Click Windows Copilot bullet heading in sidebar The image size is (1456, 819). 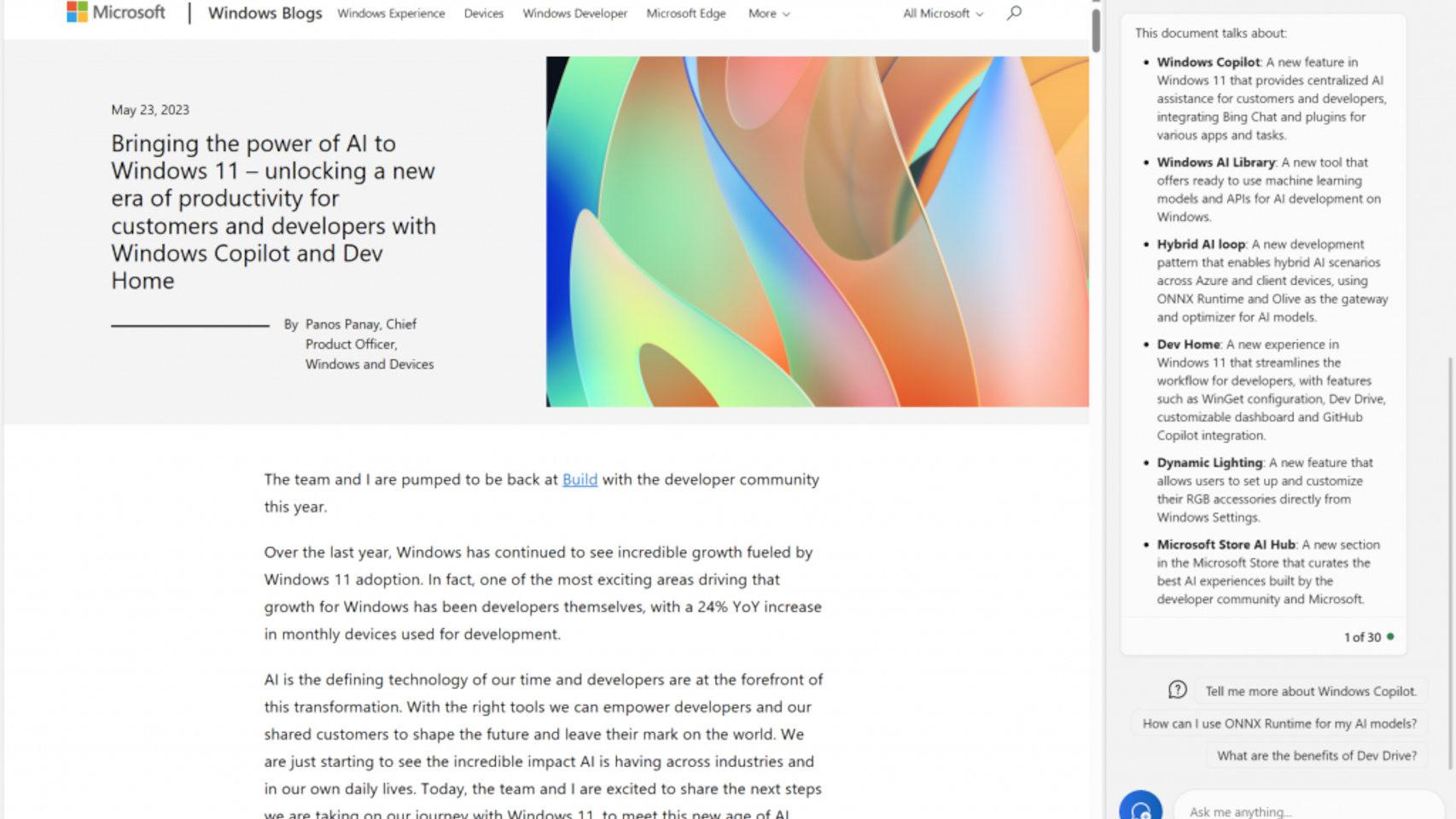[1208, 62]
